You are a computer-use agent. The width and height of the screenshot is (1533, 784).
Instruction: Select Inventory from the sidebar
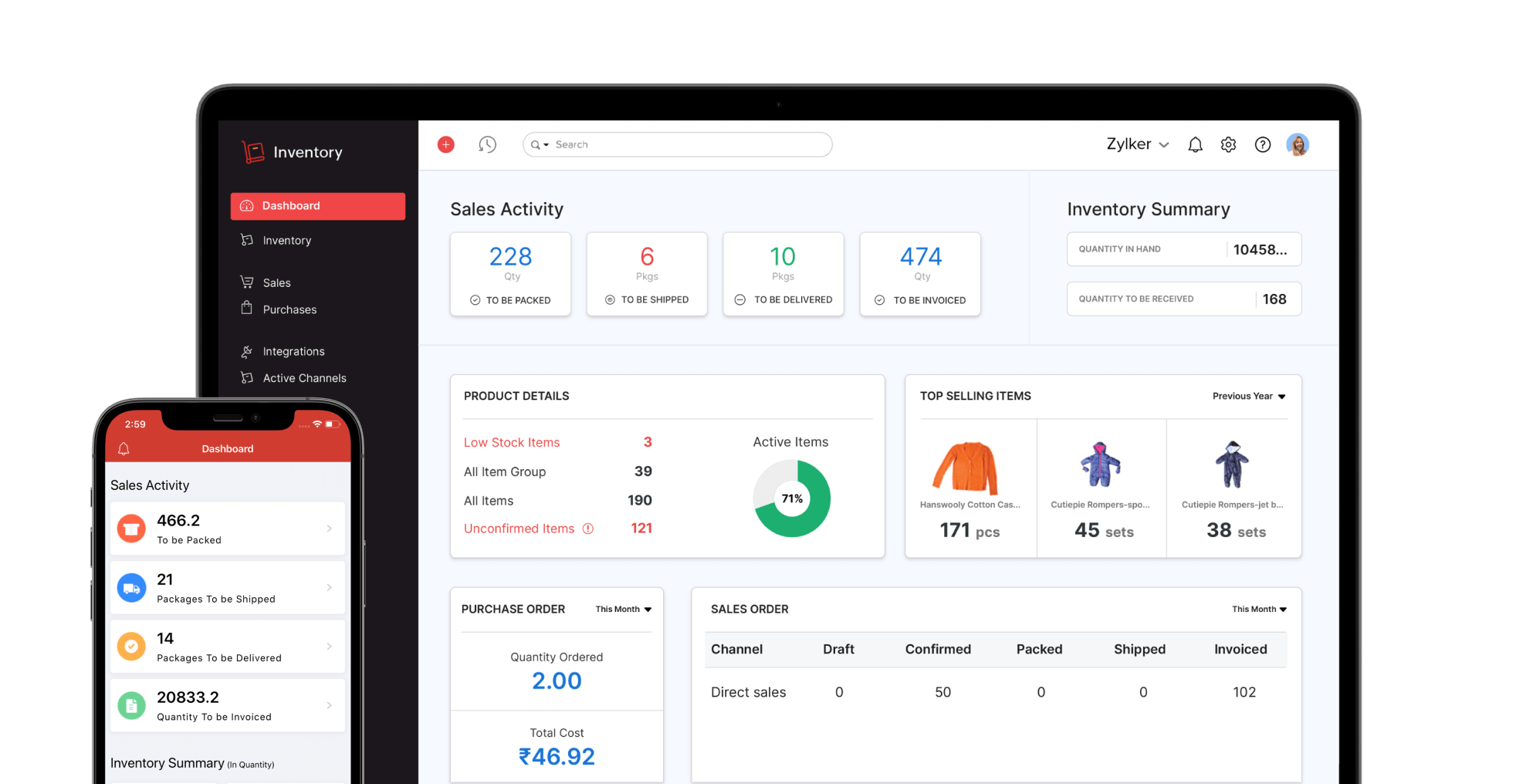coord(286,240)
